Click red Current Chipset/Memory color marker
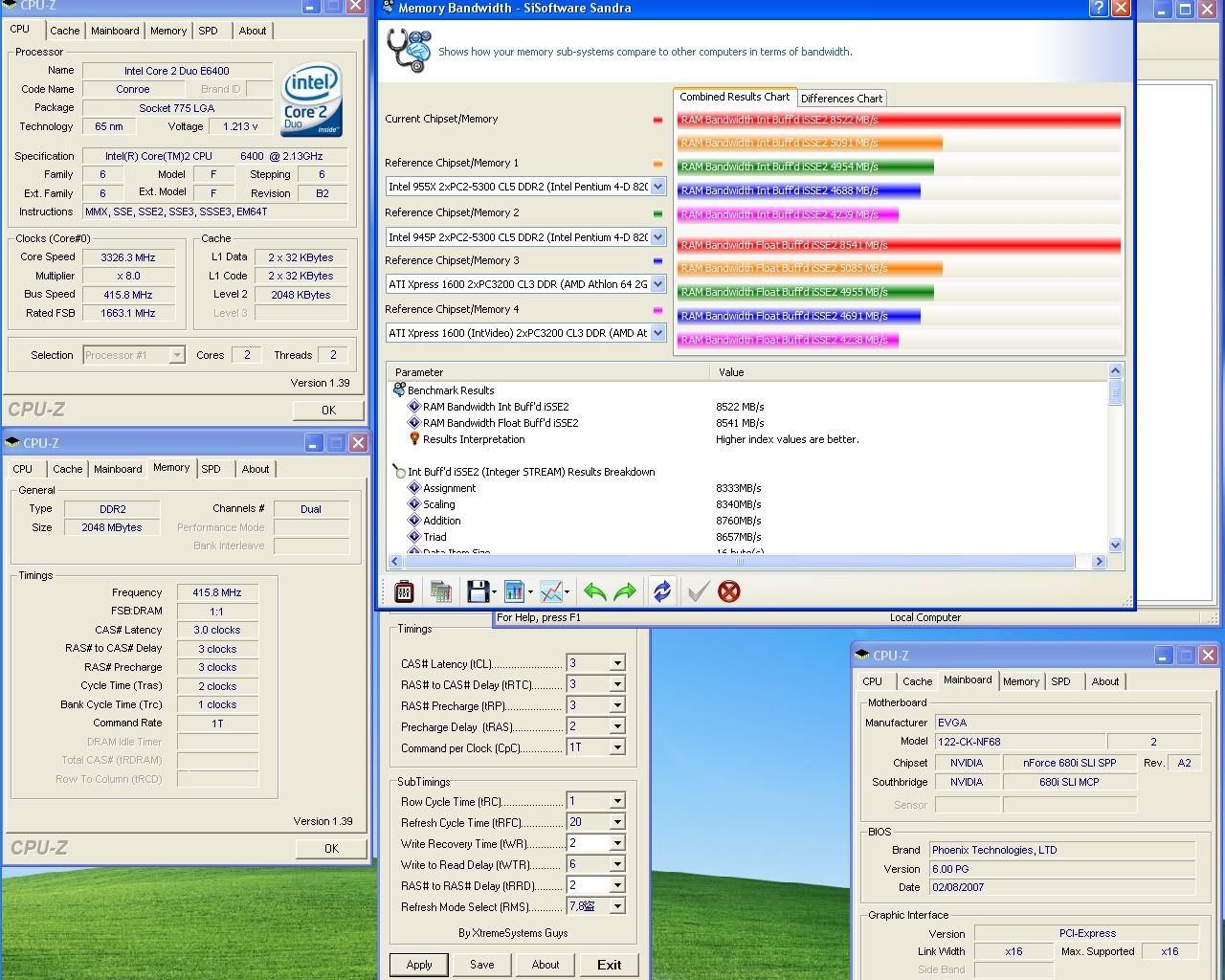Viewport: 1225px width, 980px height. coord(657,120)
